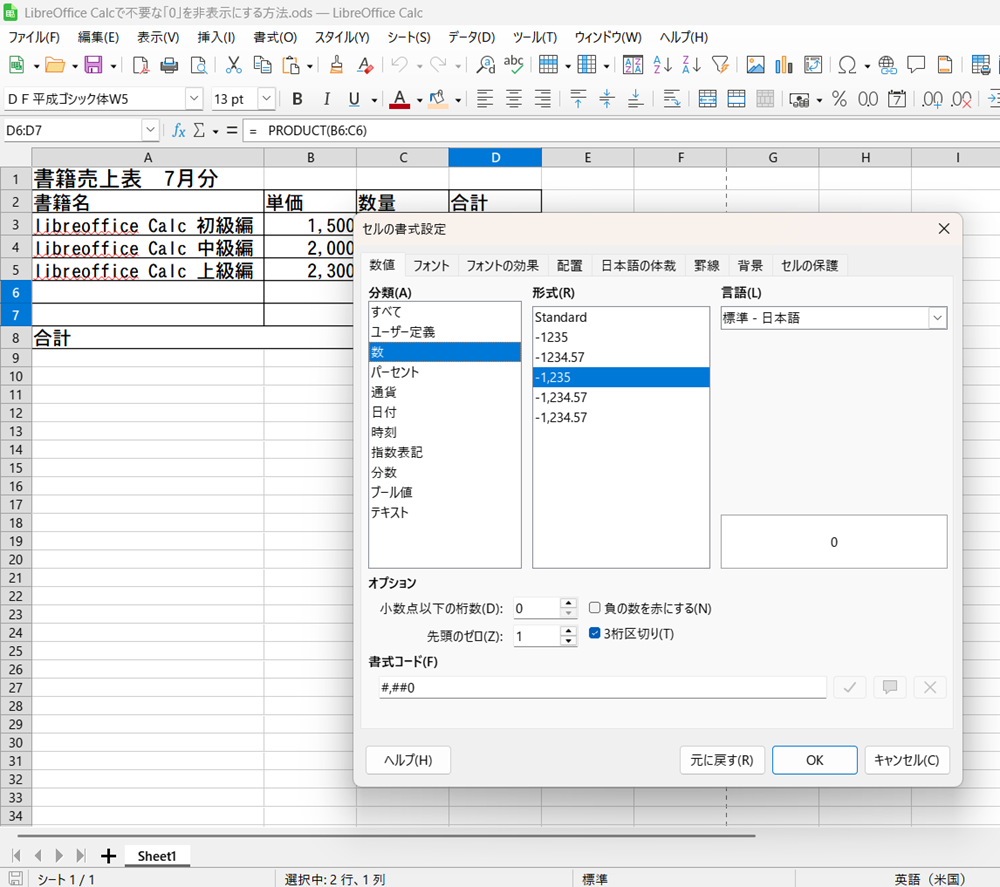Image resolution: width=1000 pixels, height=887 pixels.
Task: Click the Sheet1 tab
Action: tap(156, 856)
